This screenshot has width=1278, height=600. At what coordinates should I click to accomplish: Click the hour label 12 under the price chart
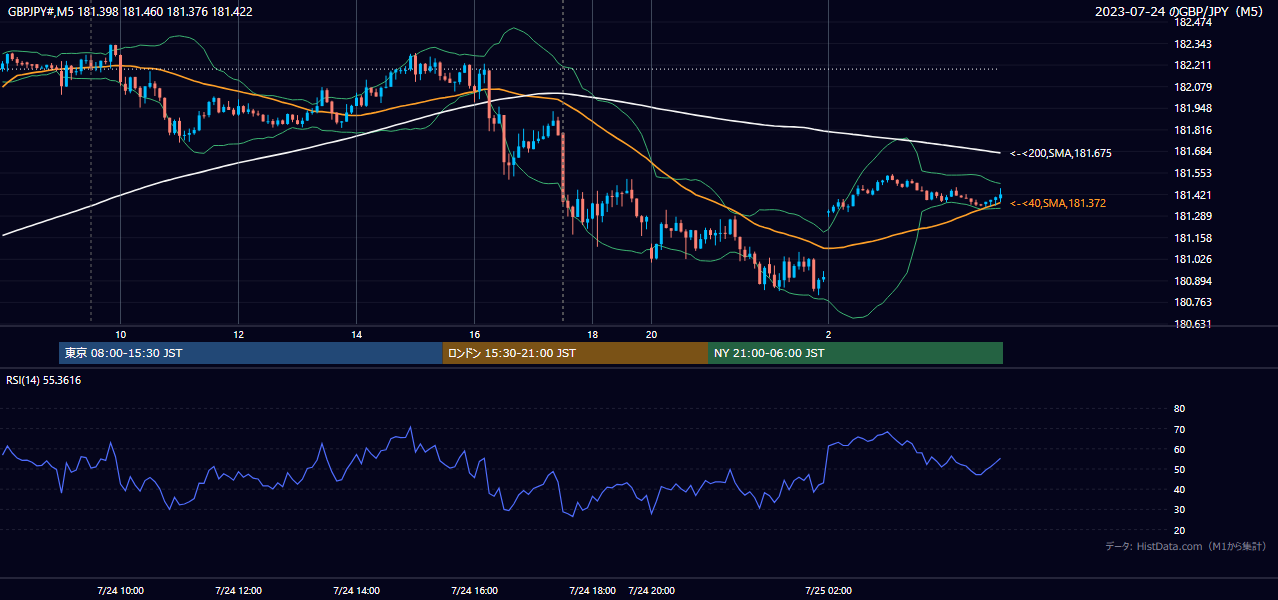pyautogui.click(x=239, y=335)
